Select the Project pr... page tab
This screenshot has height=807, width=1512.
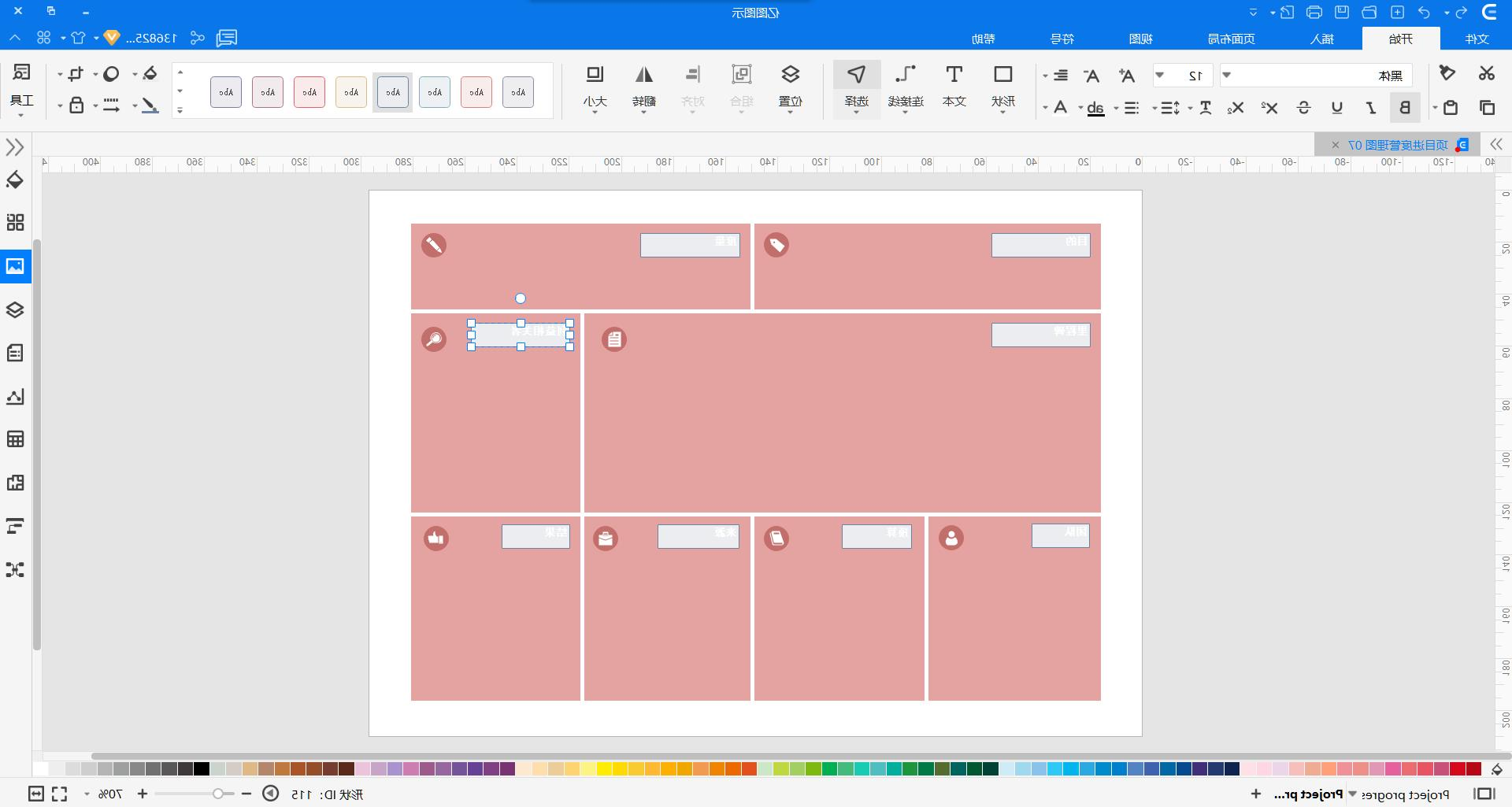1308,794
